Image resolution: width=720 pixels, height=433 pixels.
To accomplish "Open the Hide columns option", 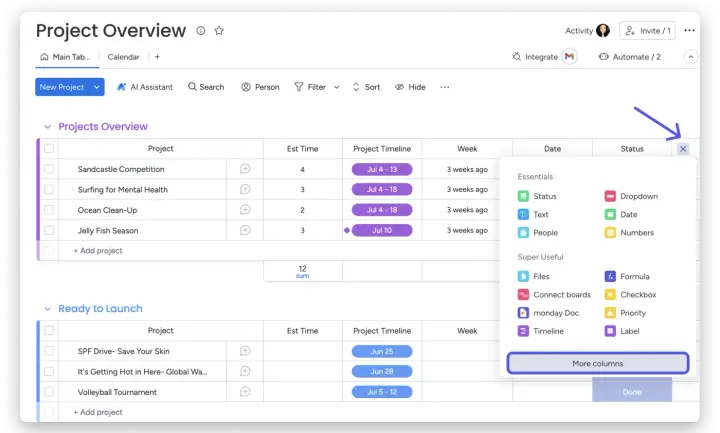I will point(411,87).
